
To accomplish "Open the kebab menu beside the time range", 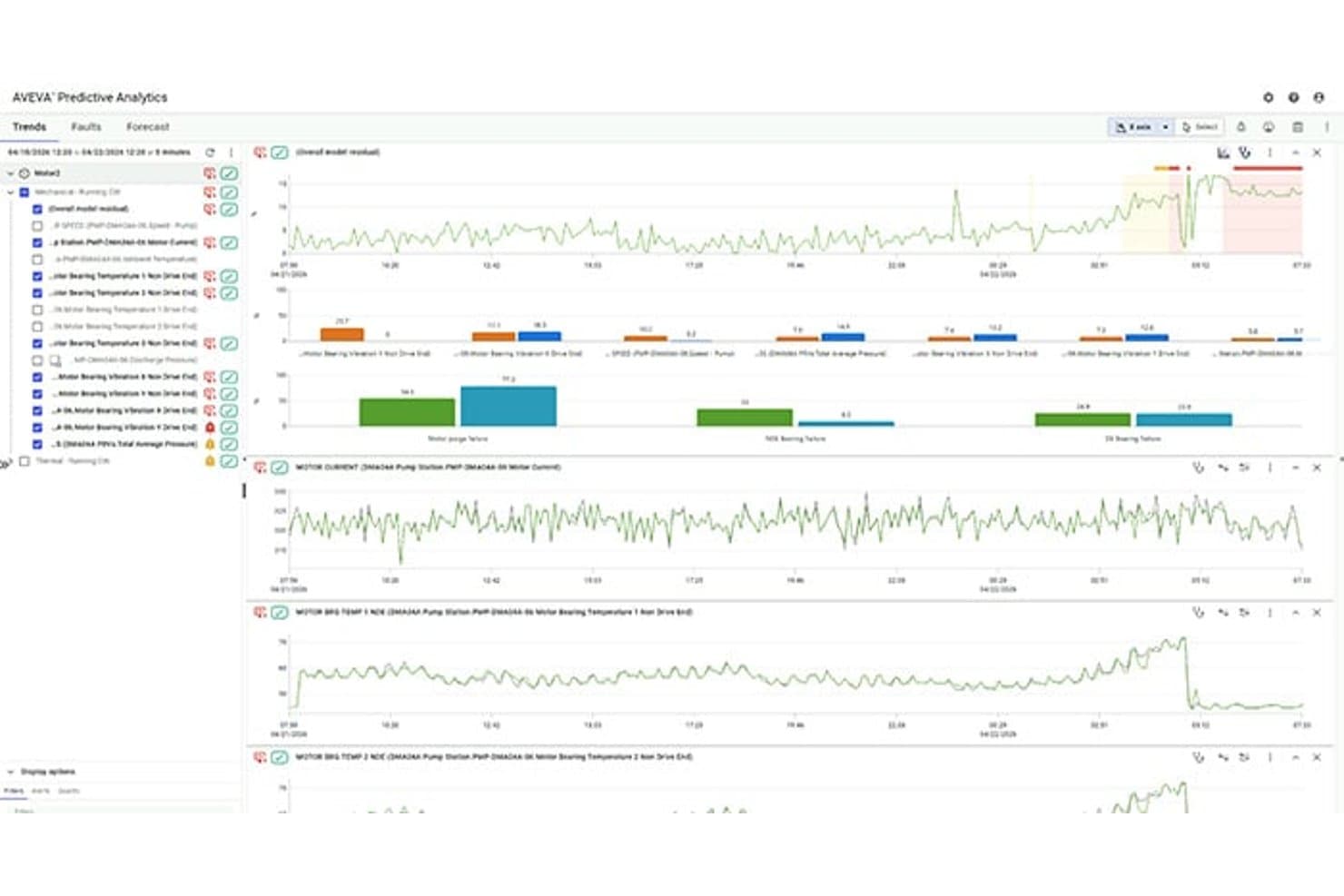I will pos(231,153).
